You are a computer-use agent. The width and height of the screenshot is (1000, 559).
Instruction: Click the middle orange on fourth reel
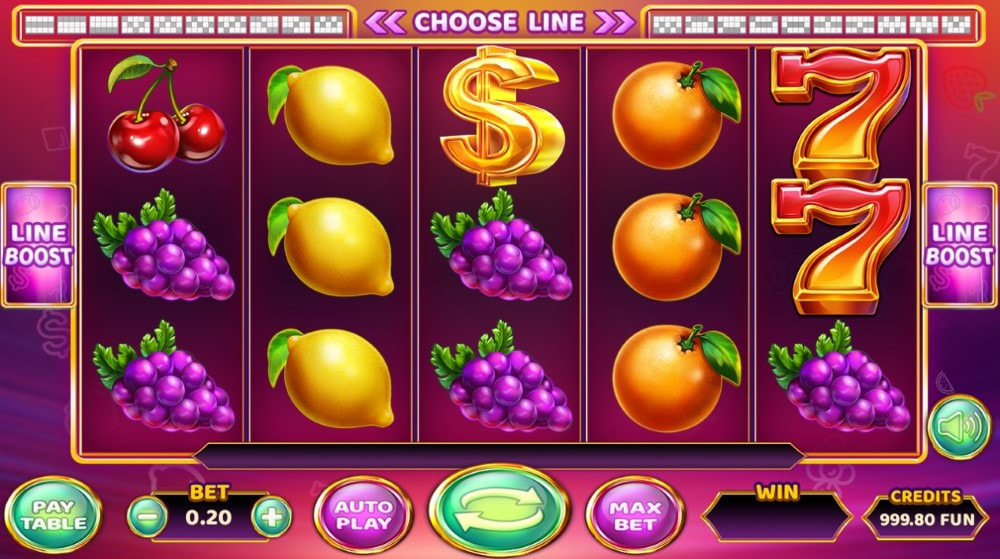pos(676,246)
